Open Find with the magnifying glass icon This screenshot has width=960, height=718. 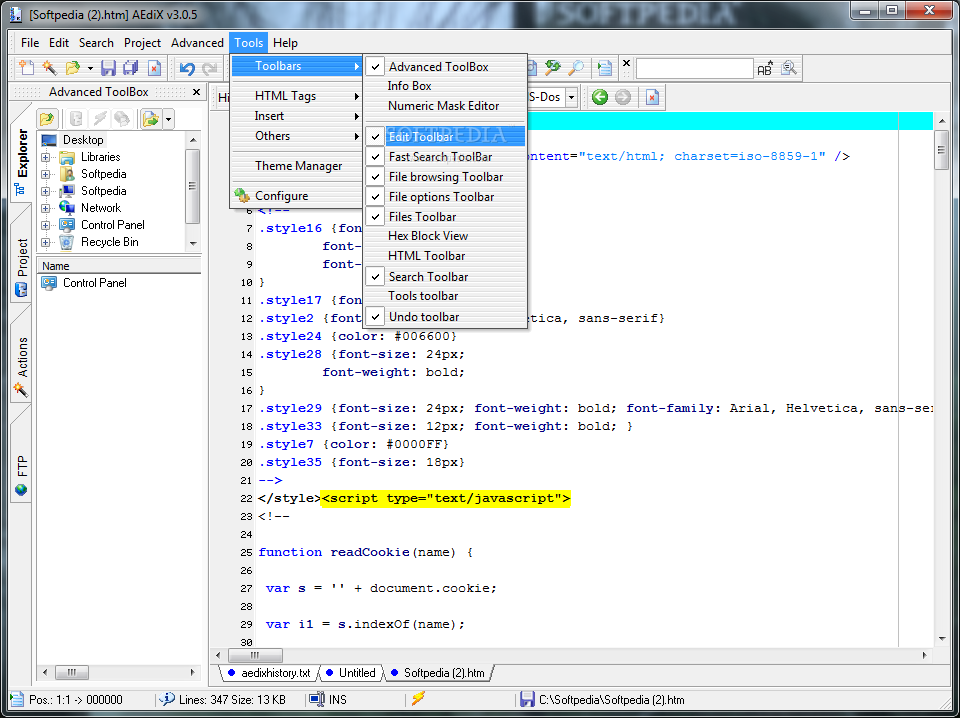[x=576, y=67]
